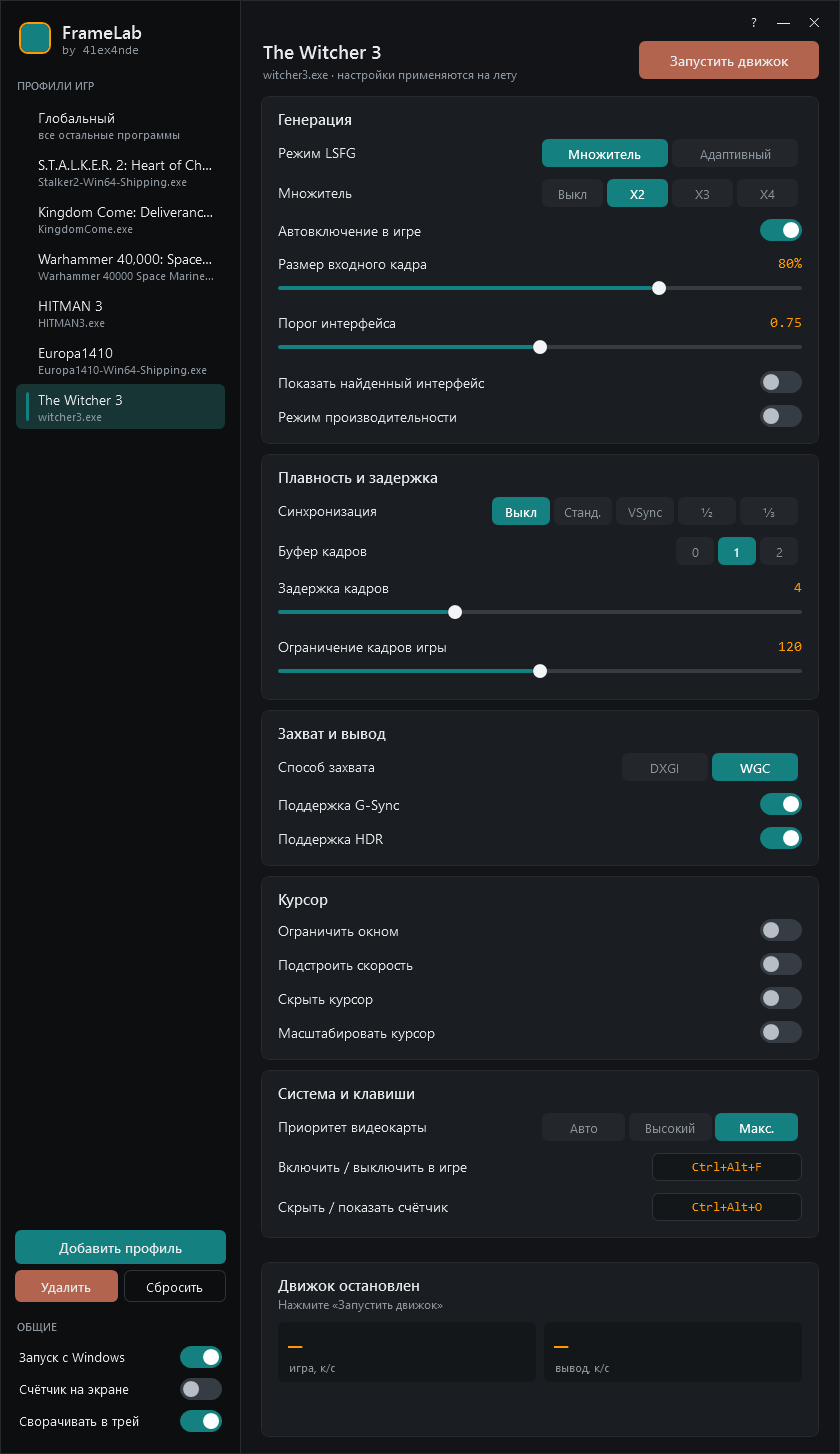This screenshot has height=1454, width=840.
Task: Open help via the question mark icon
Action: pyautogui.click(x=754, y=22)
